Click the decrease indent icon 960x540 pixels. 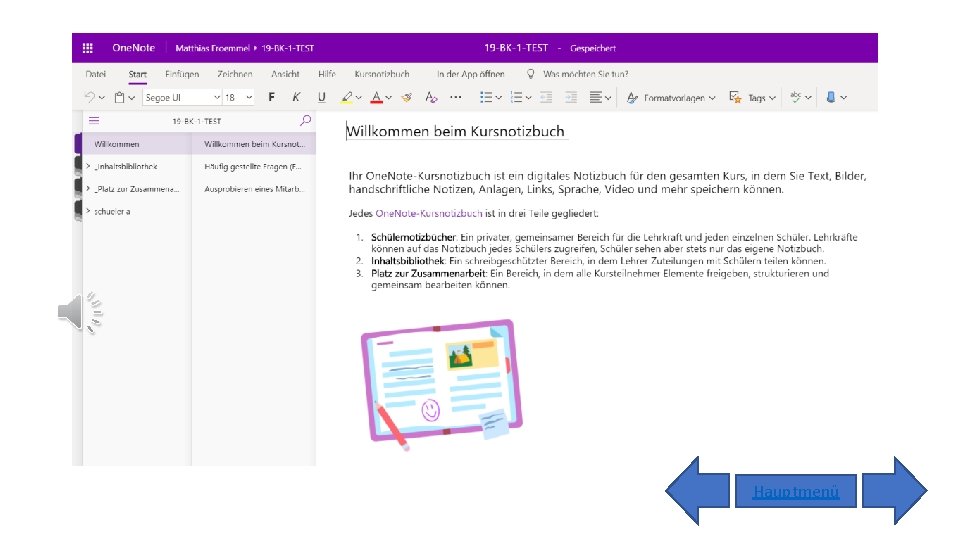(x=546, y=97)
